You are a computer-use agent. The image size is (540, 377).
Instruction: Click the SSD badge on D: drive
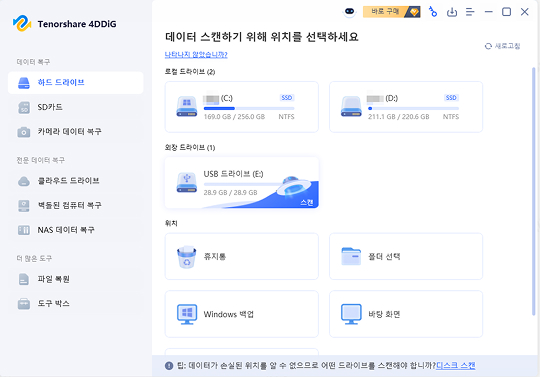(451, 98)
